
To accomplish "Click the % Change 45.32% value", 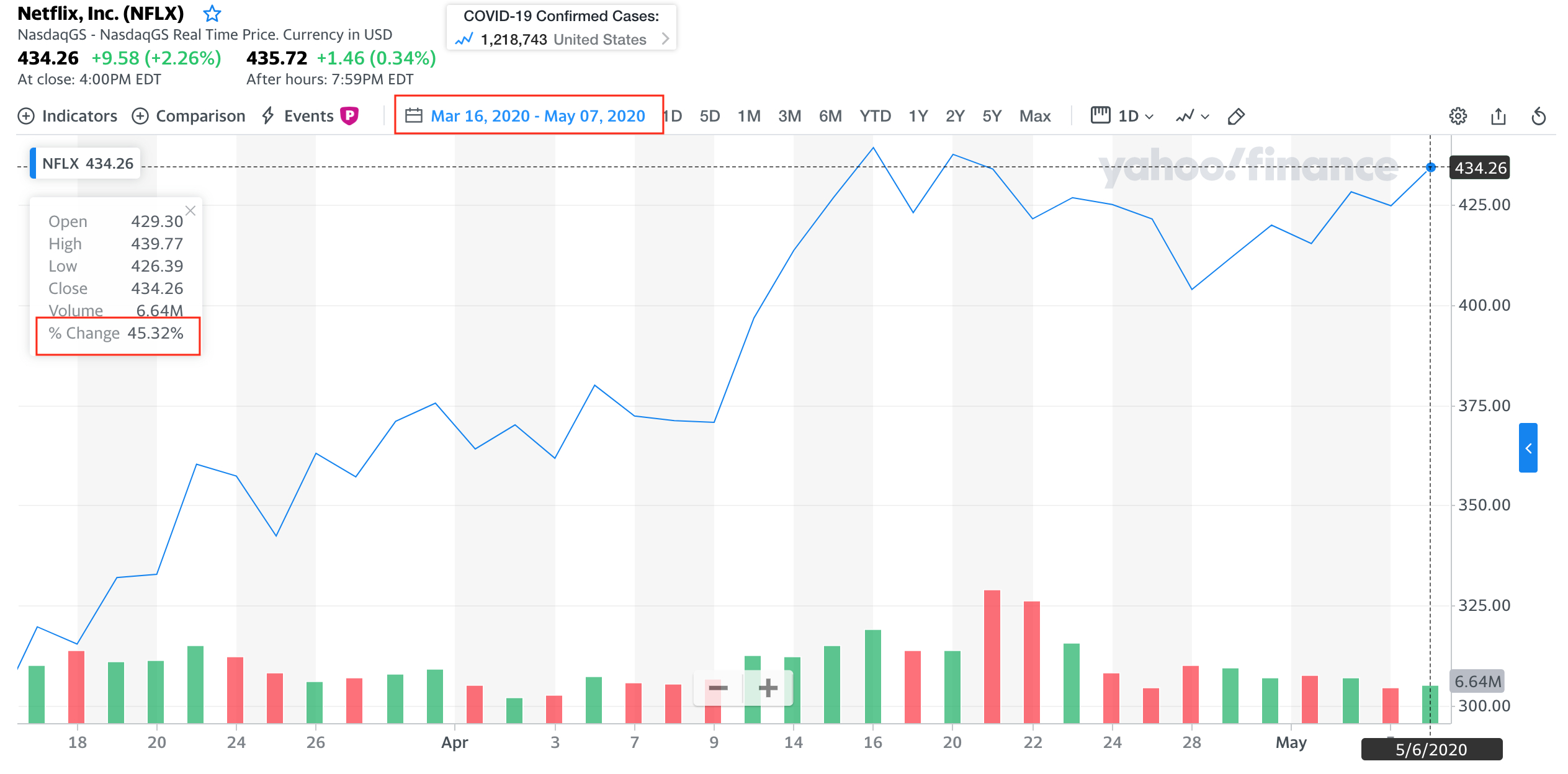I will [x=155, y=333].
